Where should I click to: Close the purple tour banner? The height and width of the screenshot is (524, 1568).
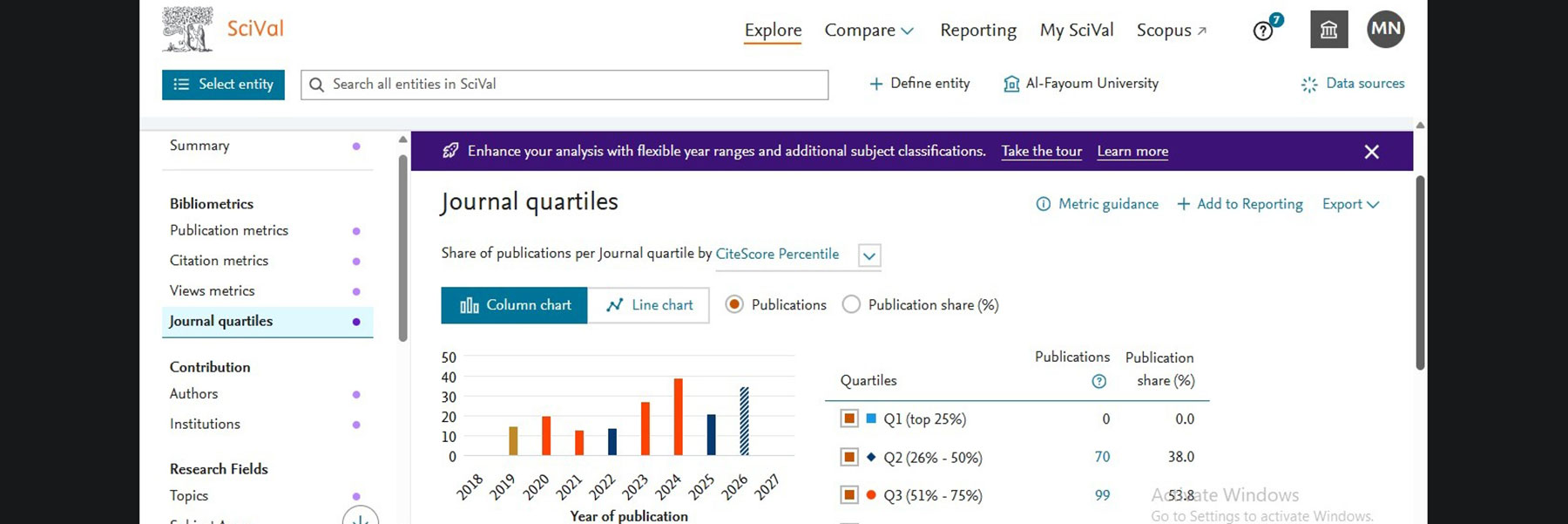pyautogui.click(x=1371, y=152)
